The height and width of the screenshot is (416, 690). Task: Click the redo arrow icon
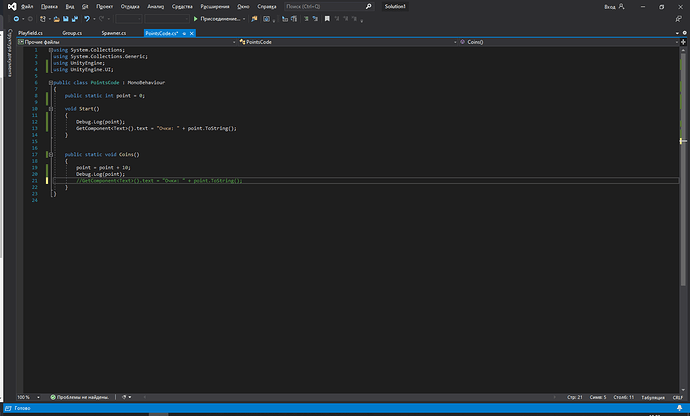(x=101, y=19)
